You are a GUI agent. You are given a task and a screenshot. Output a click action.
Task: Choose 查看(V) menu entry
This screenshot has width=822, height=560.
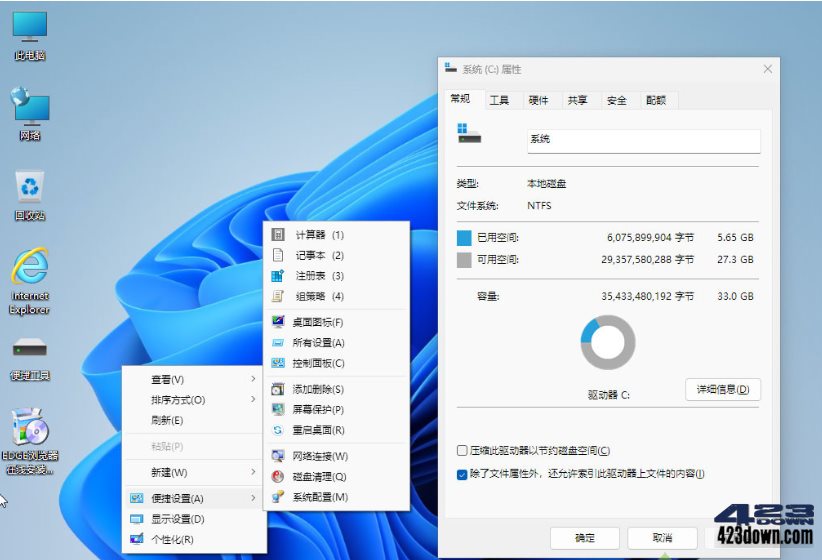pos(194,379)
